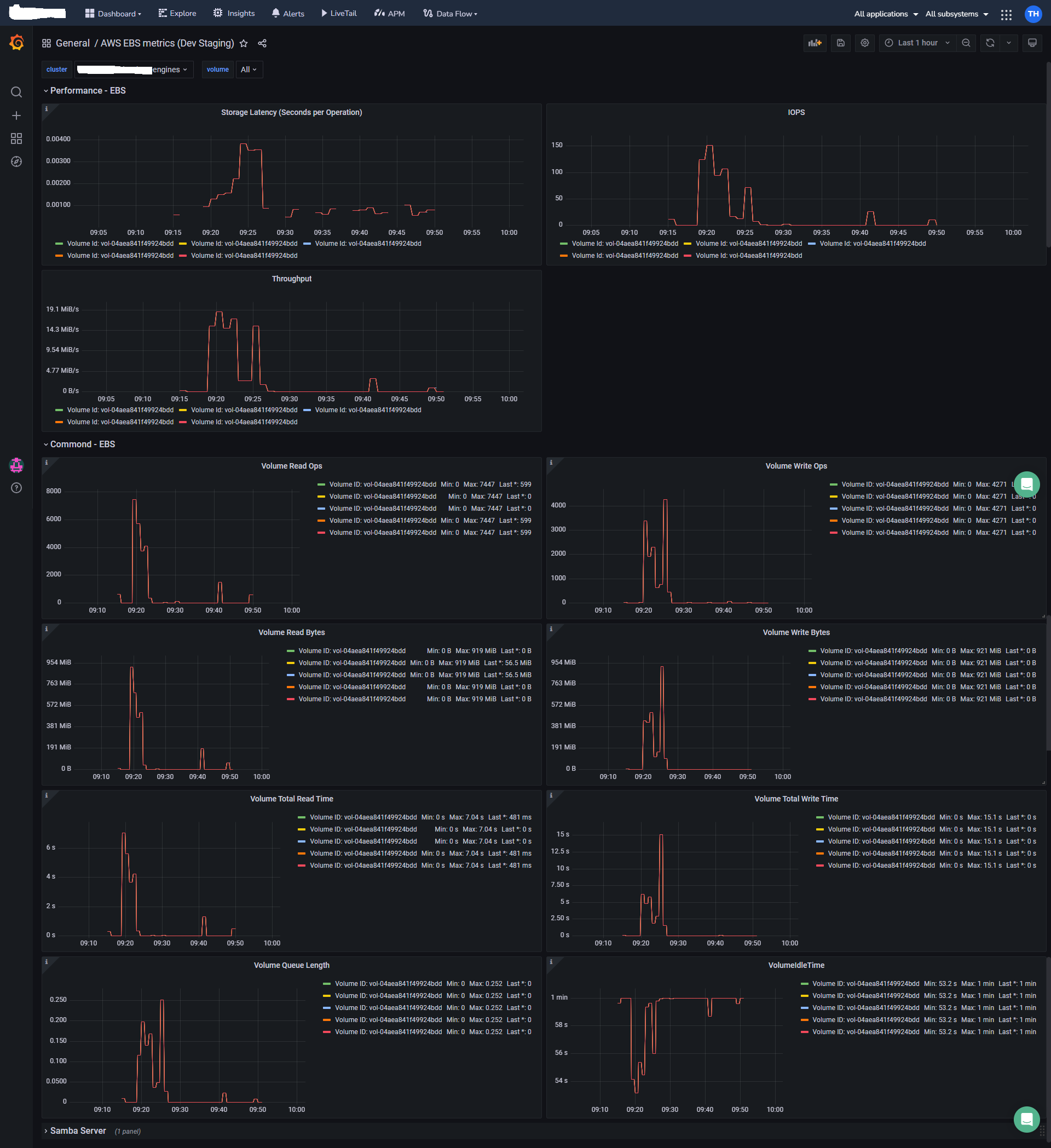Toggle green series in Storage Latency legend
Viewport: 1051px width, 1148px height.
(x=119, y=244)
